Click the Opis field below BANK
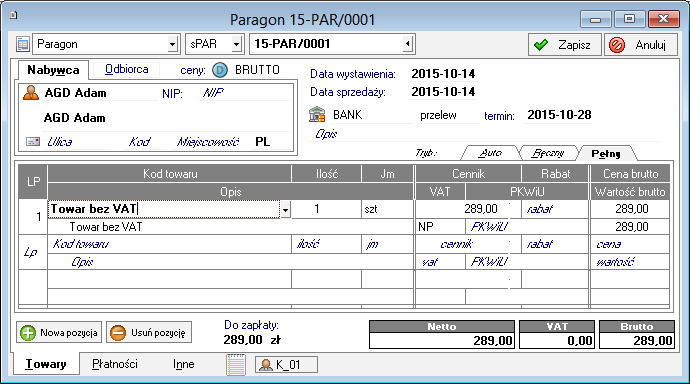The width and height of the screenshot is (690, 384). [x=484, y=134]
